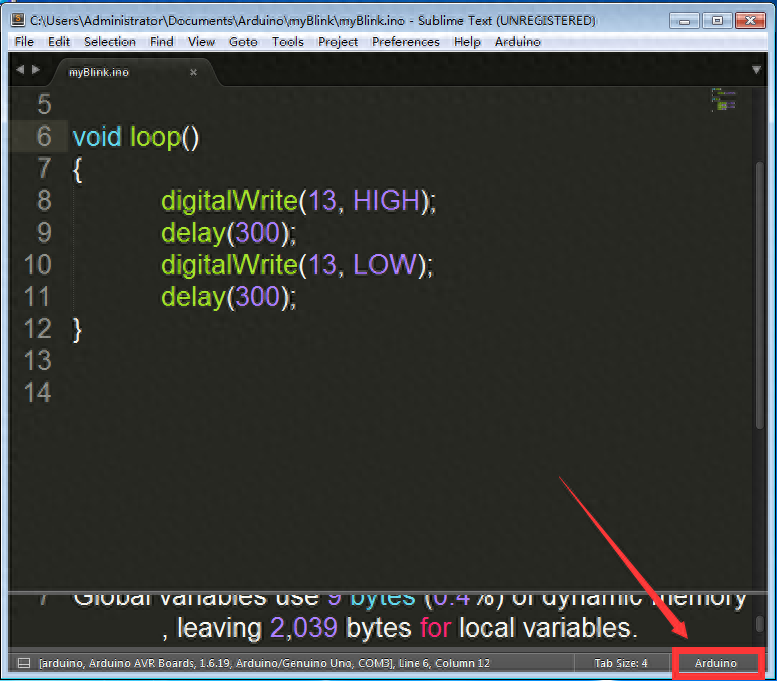Open the Find menu
777x681 pixels.
pyautogui.click(x=162, y=42)
